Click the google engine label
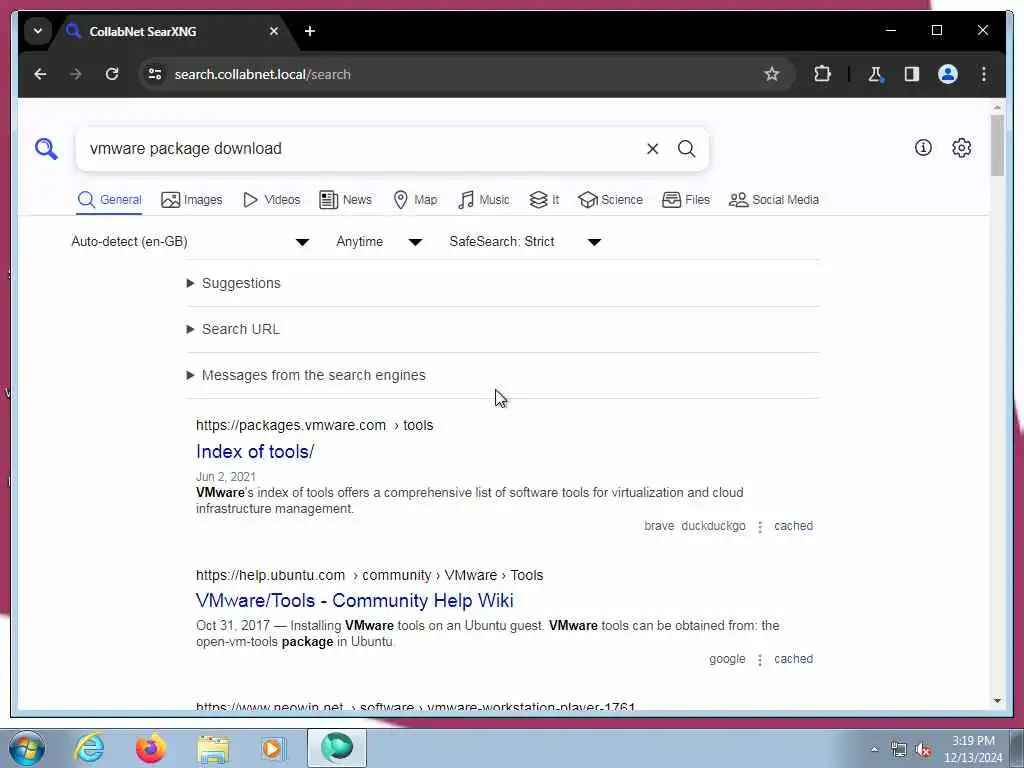This screenshot has height=768, width=1024. [727, 659]
